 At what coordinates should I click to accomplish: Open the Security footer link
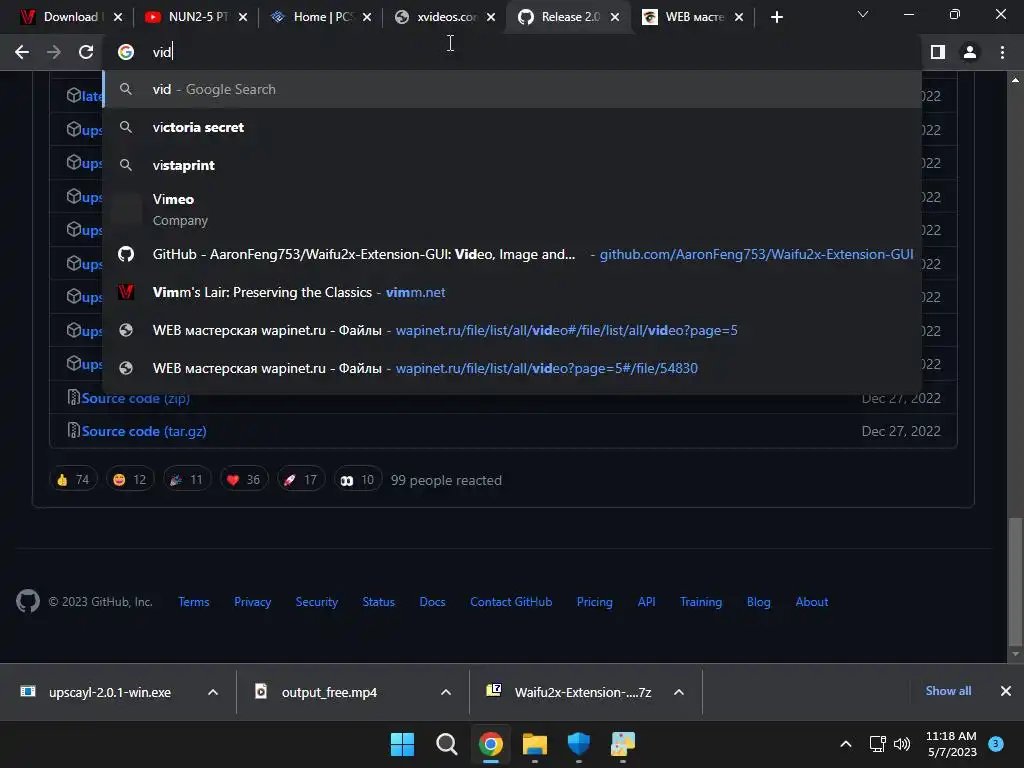coord(317,601)
